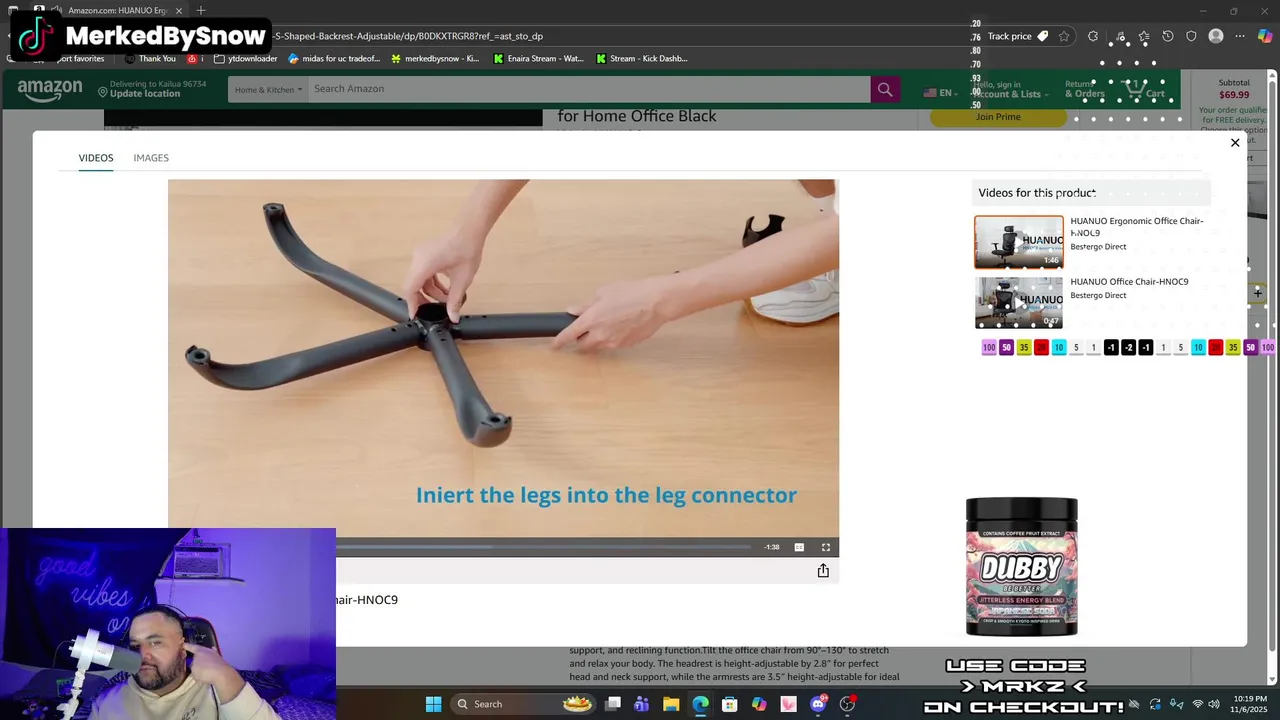Click Update location in Amazon header

pyautogui.click(x=145, y=94)
